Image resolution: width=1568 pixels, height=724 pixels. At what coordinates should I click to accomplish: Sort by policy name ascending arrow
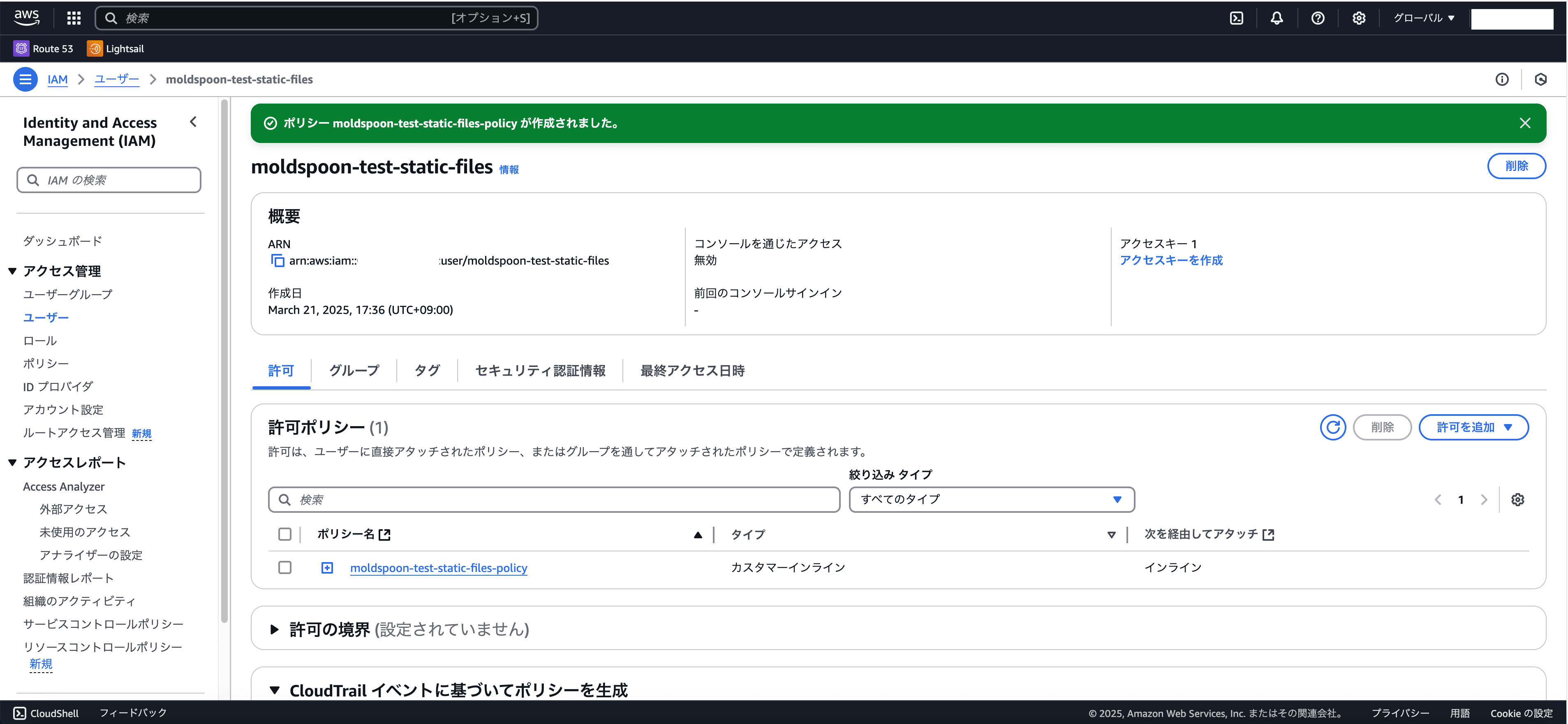[698, 535]
